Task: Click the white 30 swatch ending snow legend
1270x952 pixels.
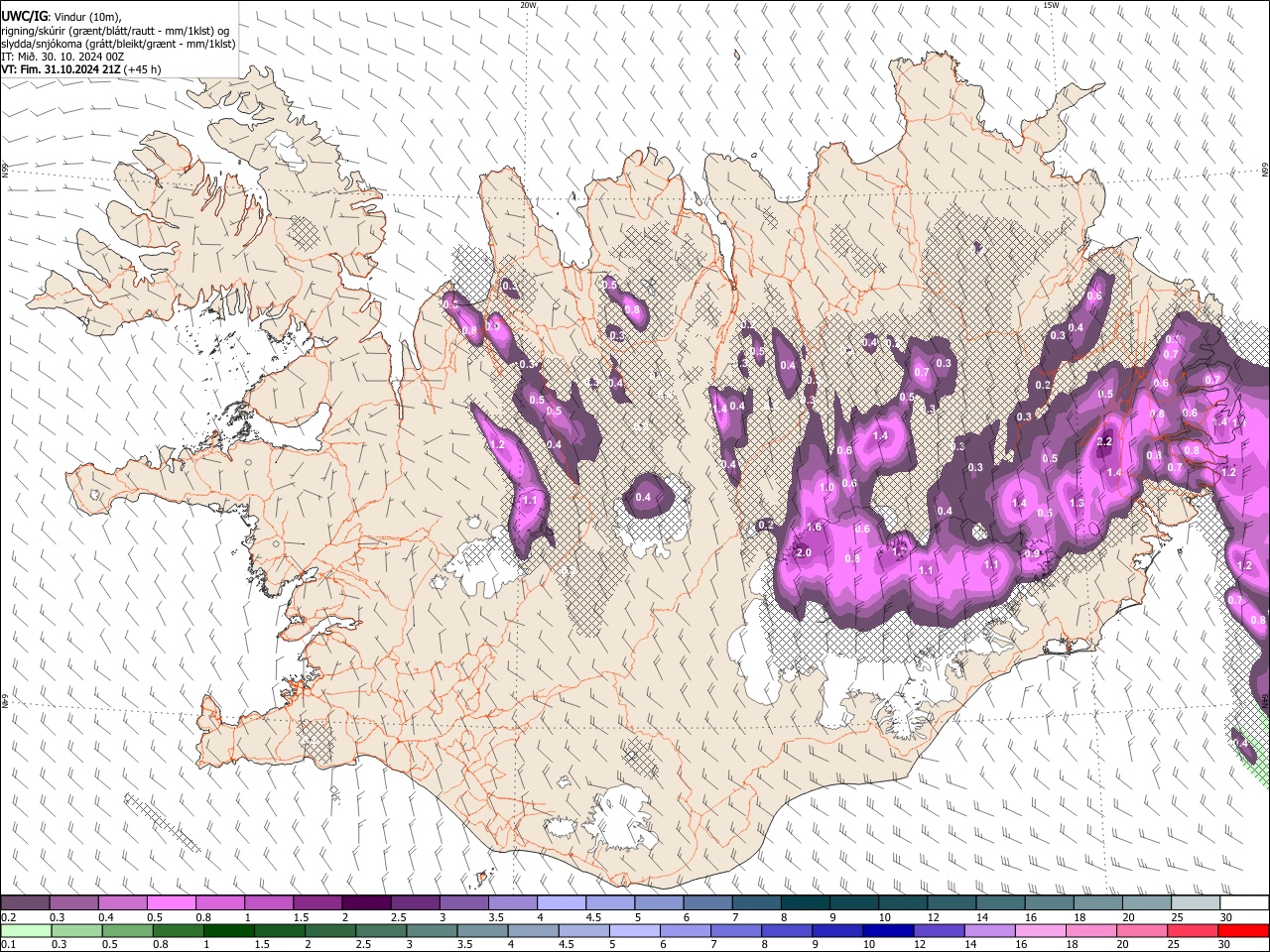Action: 1244,902
